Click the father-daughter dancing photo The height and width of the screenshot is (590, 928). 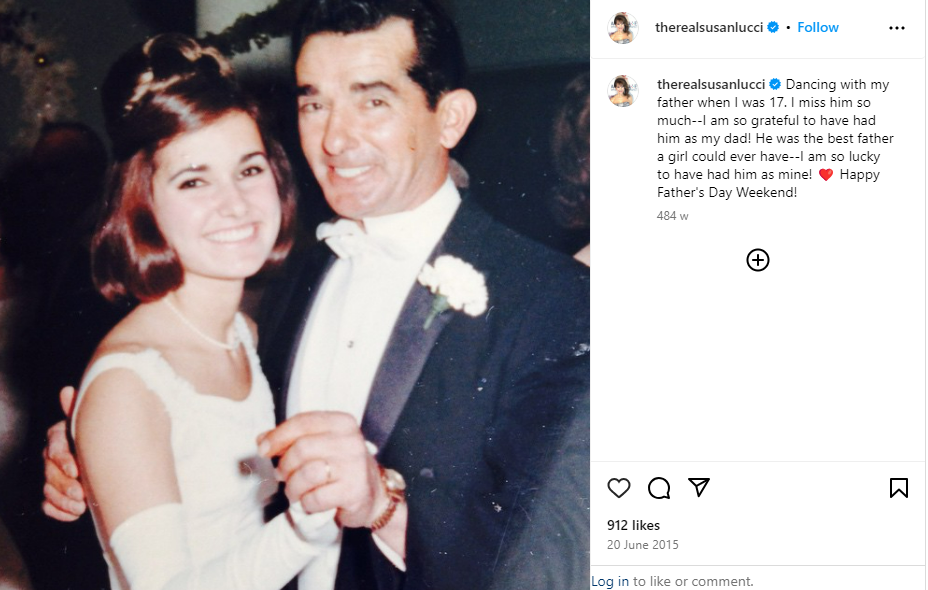(x=295, y=295)
